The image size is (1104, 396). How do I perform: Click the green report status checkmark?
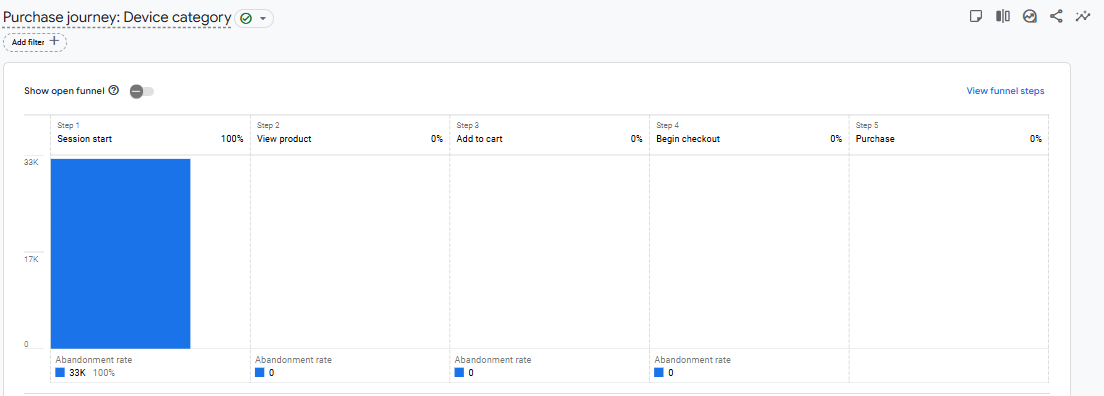(x=246, y=19)
